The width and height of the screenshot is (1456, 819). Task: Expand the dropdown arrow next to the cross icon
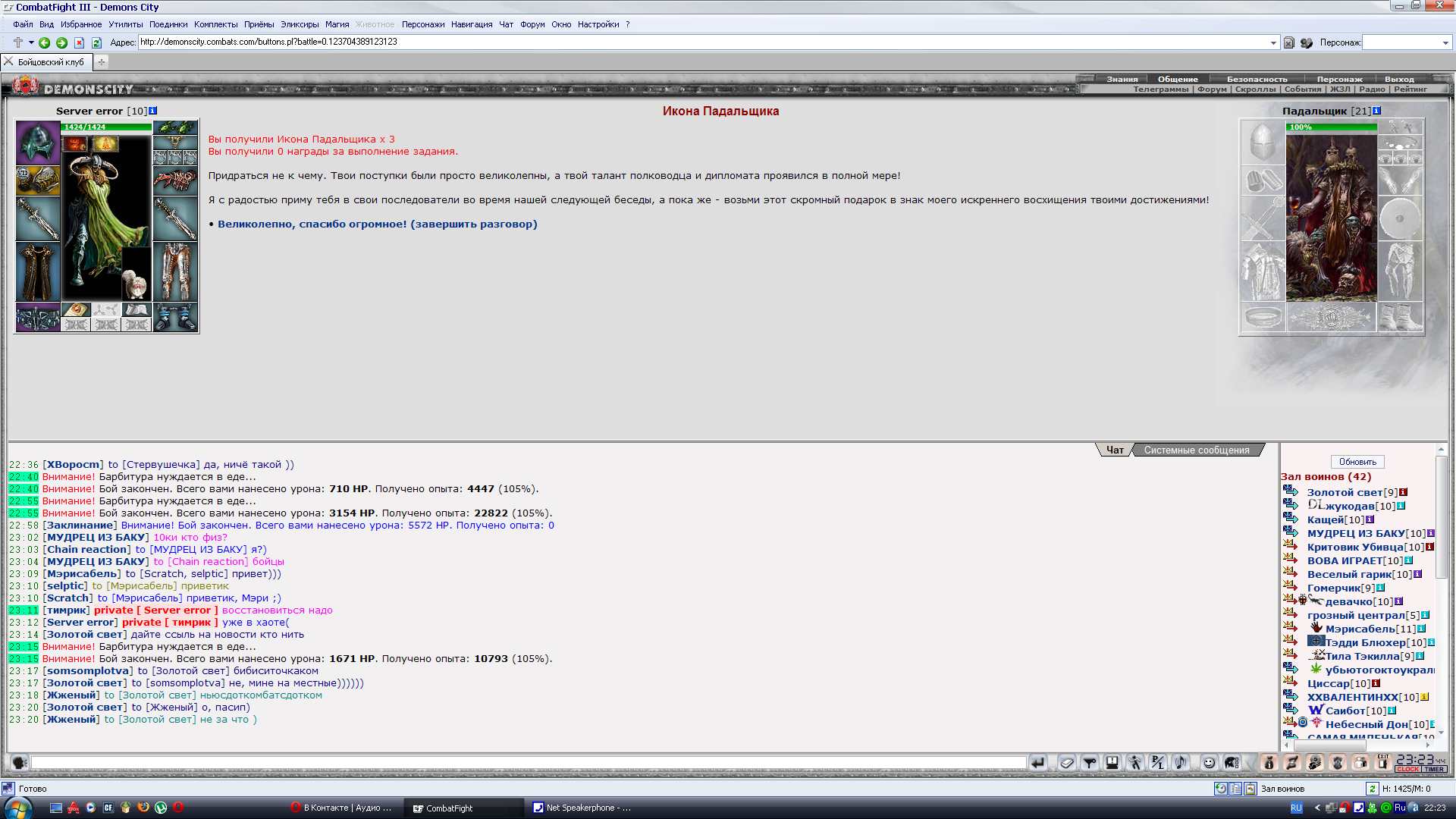point(31,42)
